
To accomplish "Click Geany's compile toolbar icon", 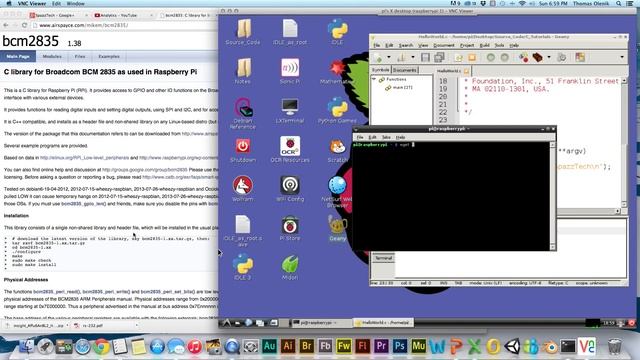I will 524,57.
